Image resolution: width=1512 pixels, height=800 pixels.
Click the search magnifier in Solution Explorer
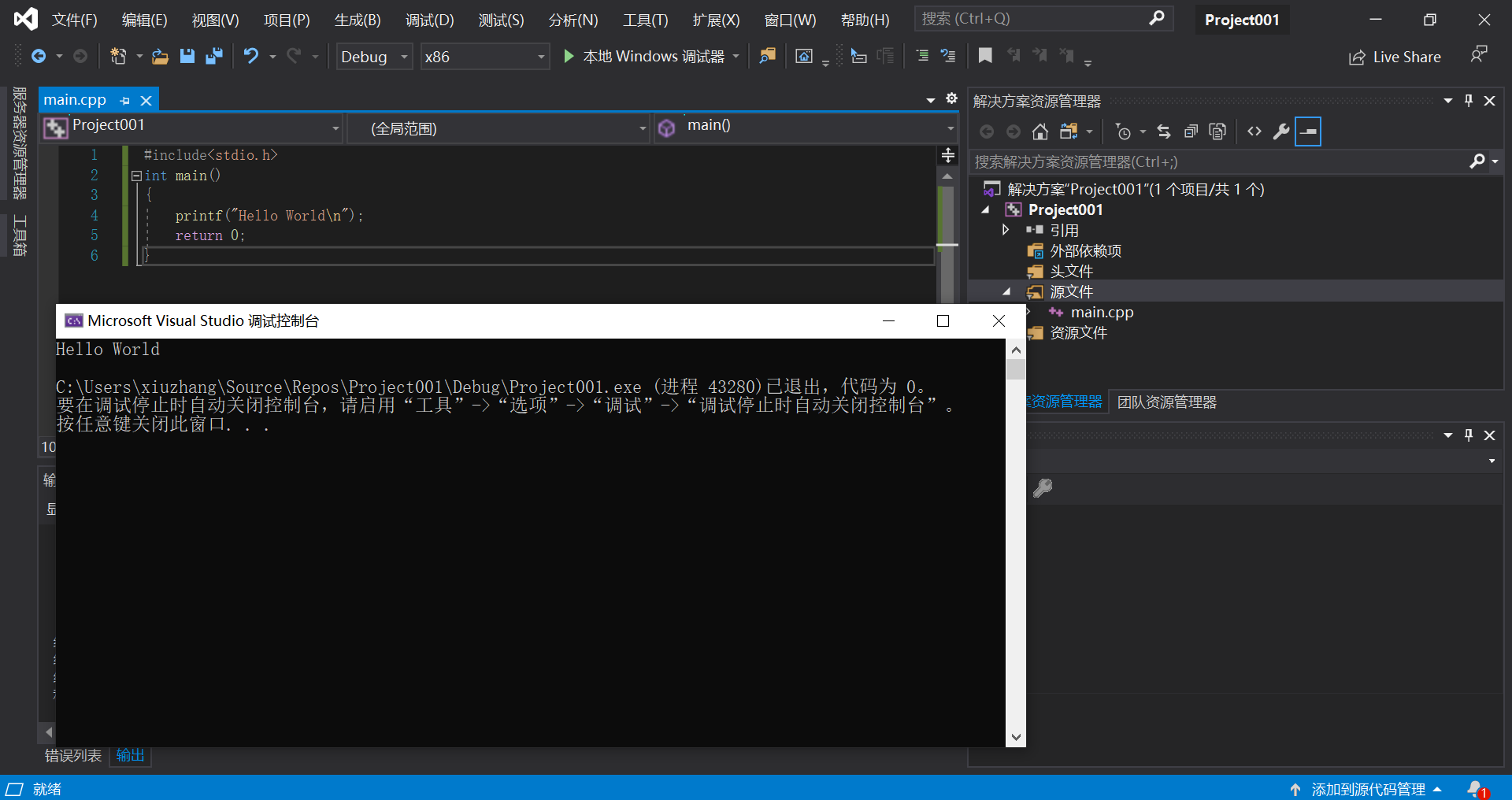[x=1477, y=161]
